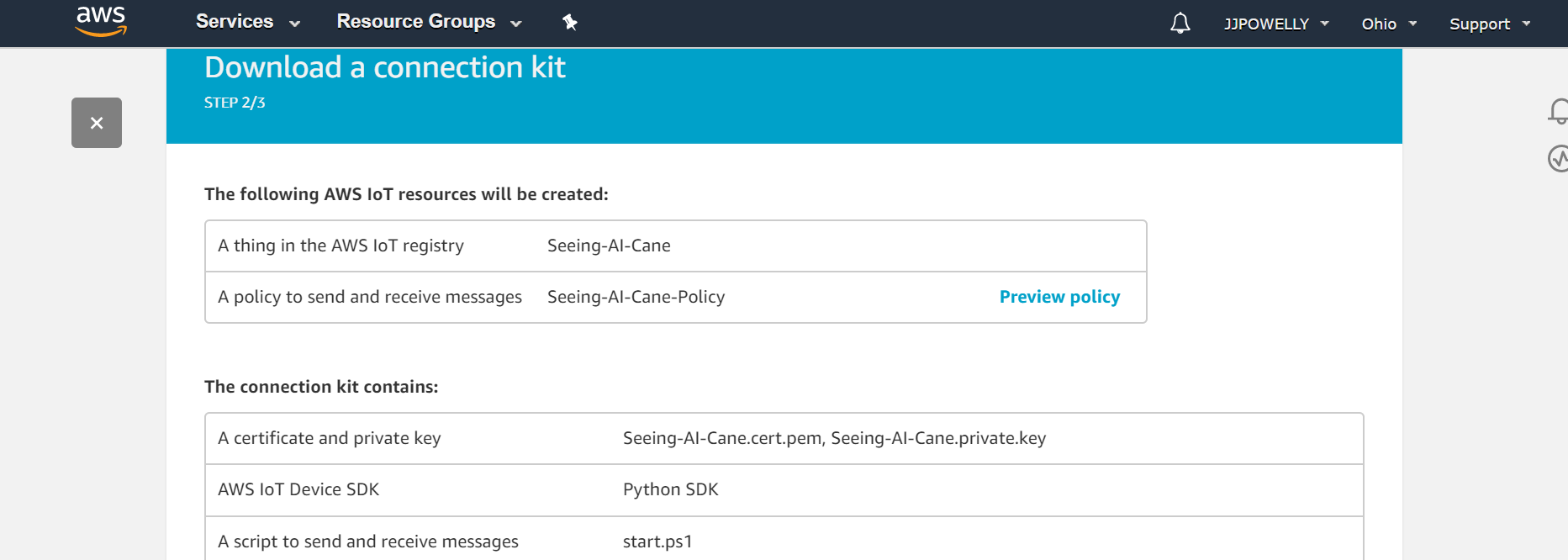Click the Python SDK entry
Screen dimensions: 1568x560
coord(670,489)
